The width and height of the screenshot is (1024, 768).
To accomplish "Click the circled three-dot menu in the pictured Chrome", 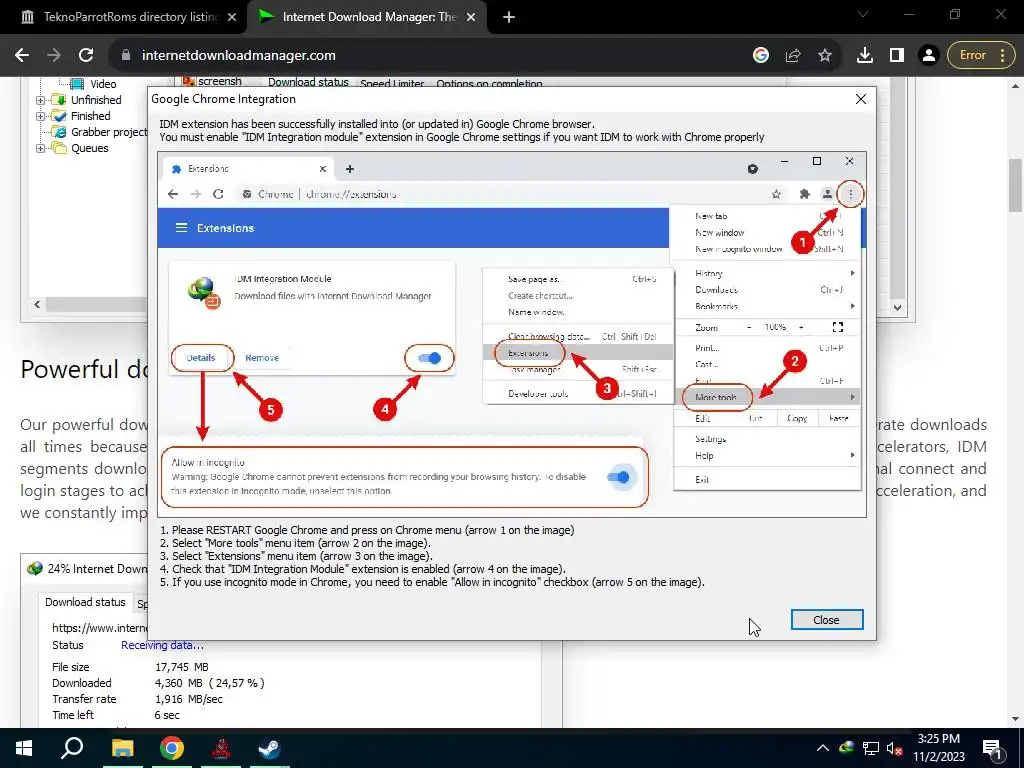I will click(x=850, y=194).
